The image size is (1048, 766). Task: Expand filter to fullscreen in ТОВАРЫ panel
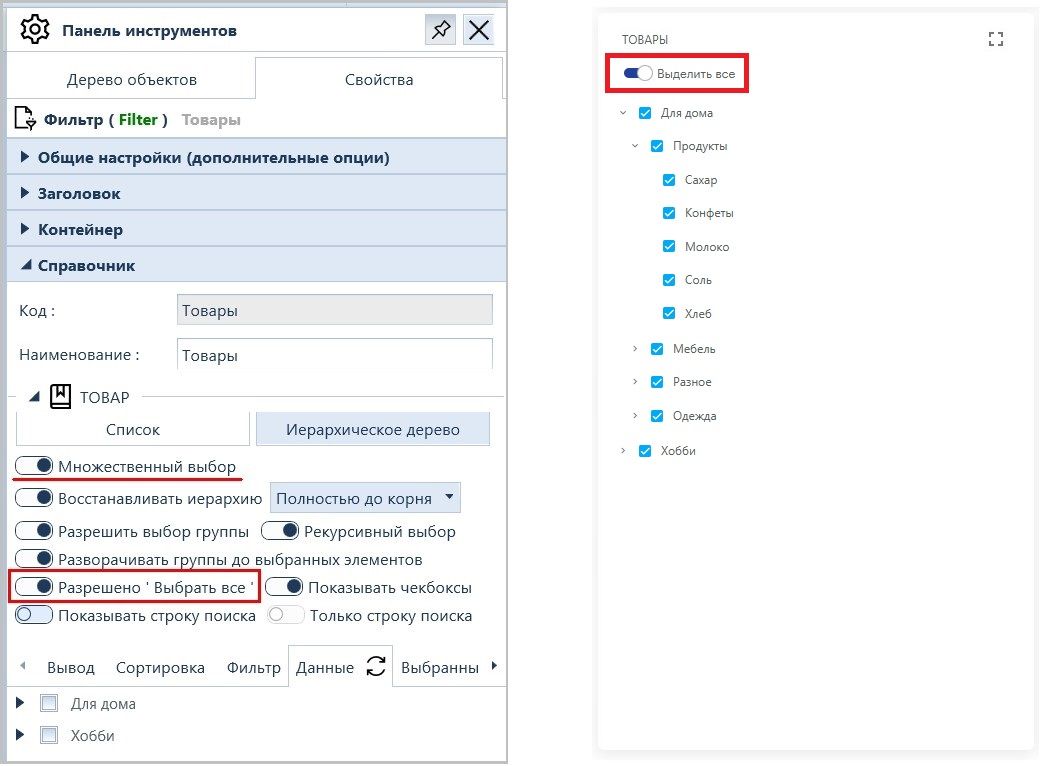(996, 39)
